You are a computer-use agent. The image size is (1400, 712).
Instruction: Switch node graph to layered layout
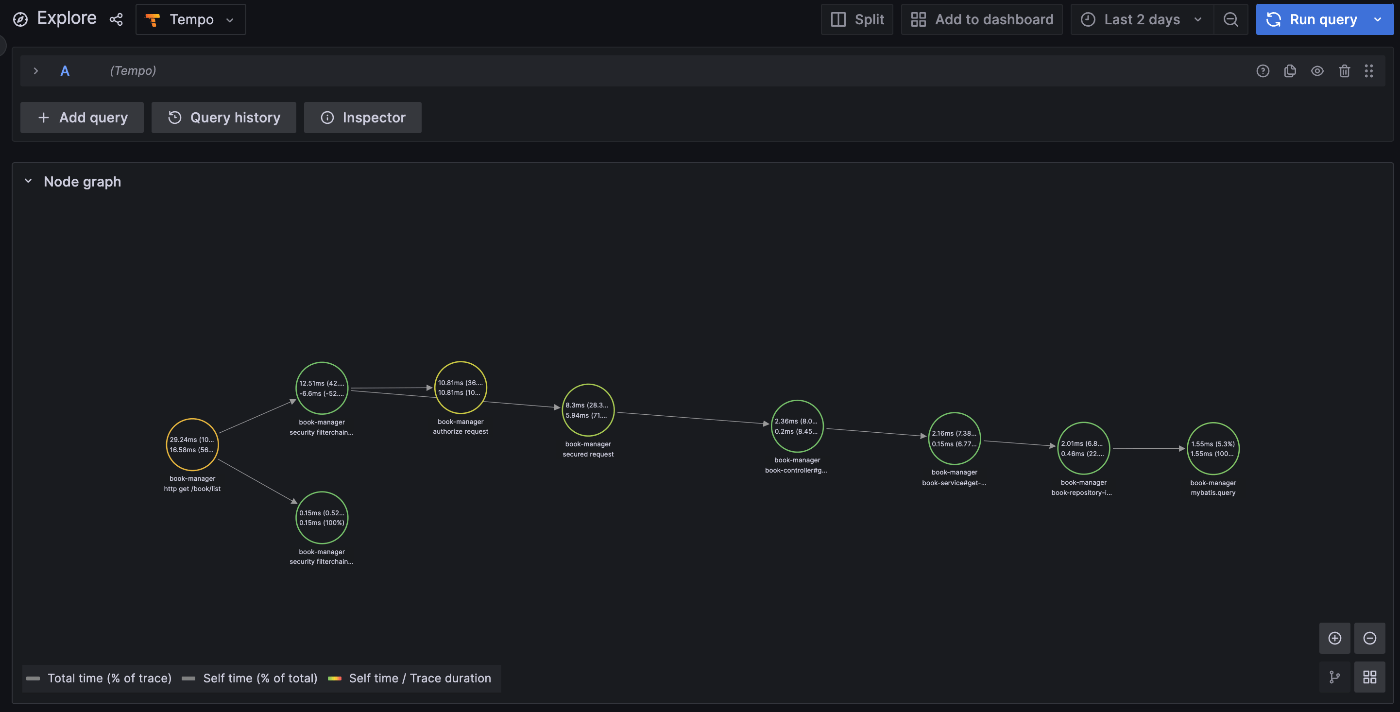click(1335, 677)
